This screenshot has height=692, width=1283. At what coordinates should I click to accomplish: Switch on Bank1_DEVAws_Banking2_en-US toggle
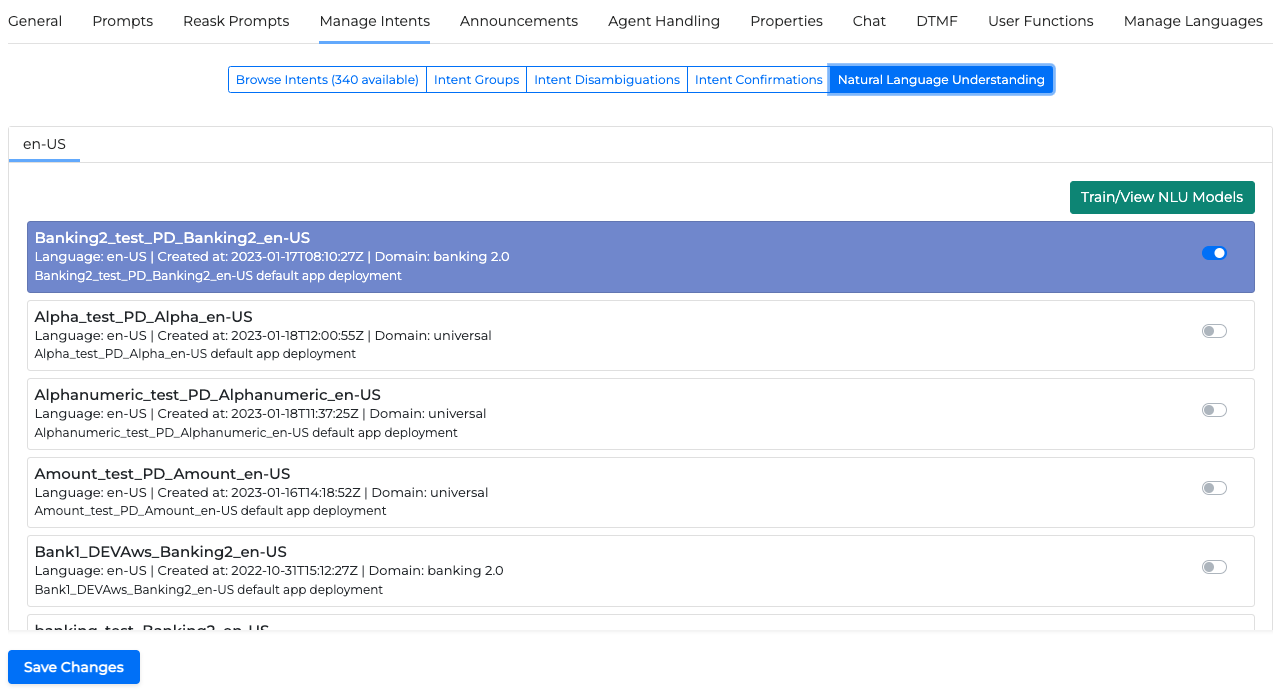click(1214, 567)
